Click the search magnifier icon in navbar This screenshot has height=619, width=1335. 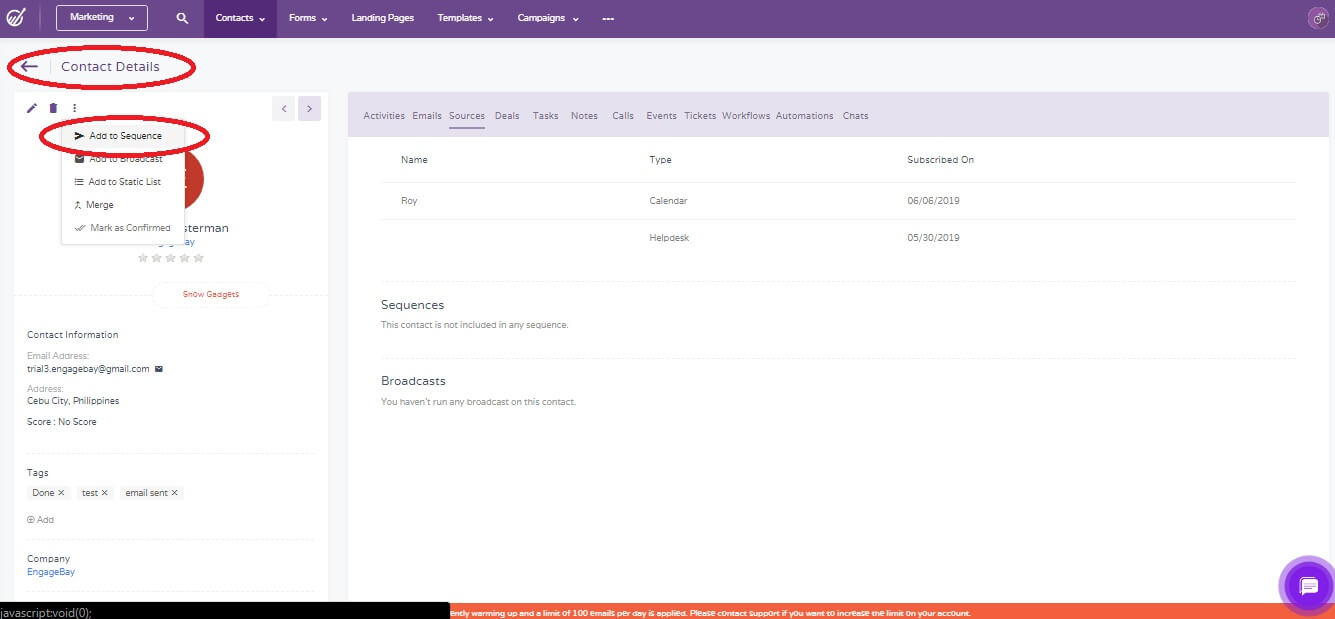179,17
